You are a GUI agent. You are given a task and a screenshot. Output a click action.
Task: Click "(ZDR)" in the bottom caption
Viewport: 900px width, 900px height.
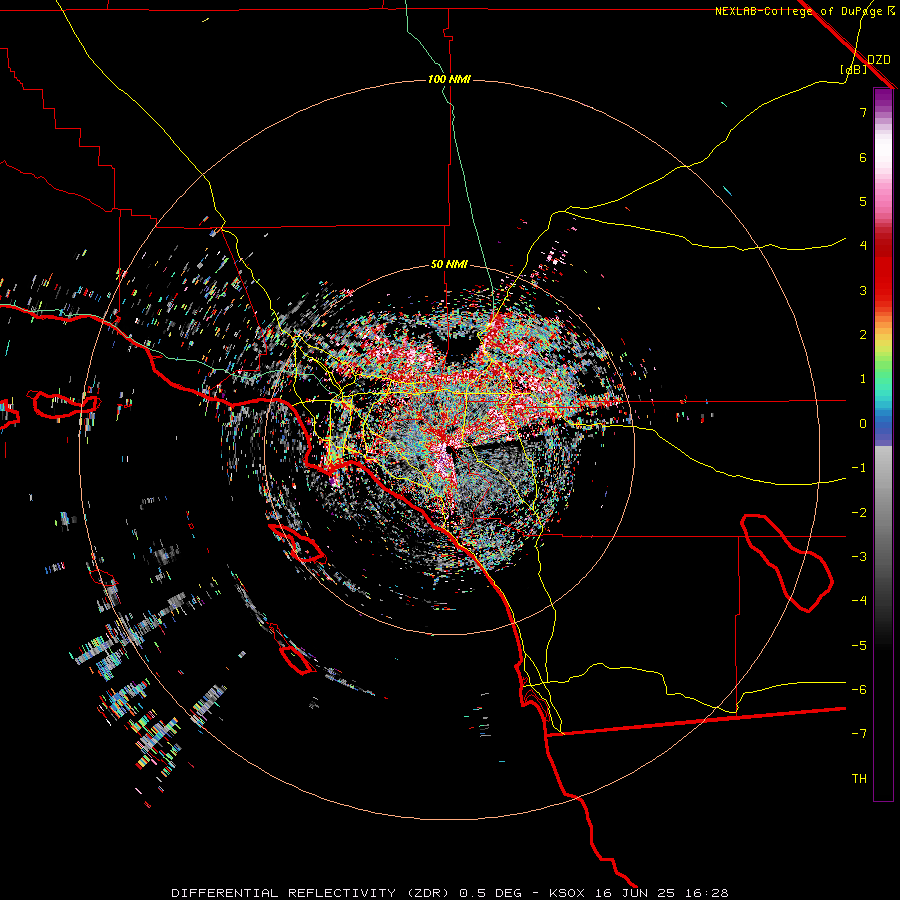pos(428,893)
